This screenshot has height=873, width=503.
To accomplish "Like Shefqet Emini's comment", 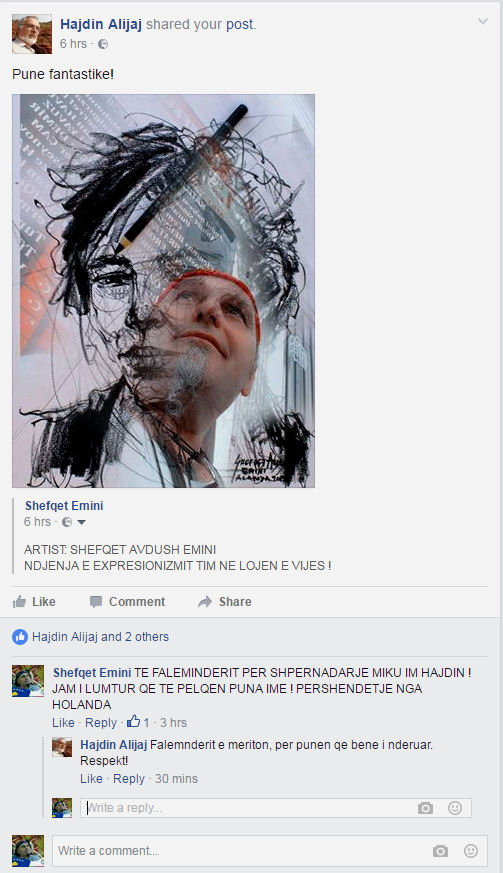I will (63, 723).
